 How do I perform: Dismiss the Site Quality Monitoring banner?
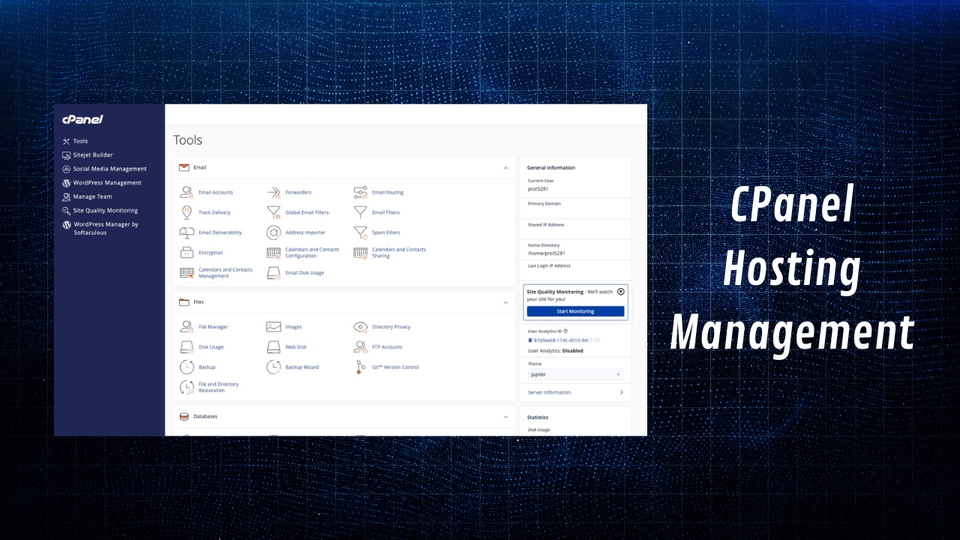point(620,292)
